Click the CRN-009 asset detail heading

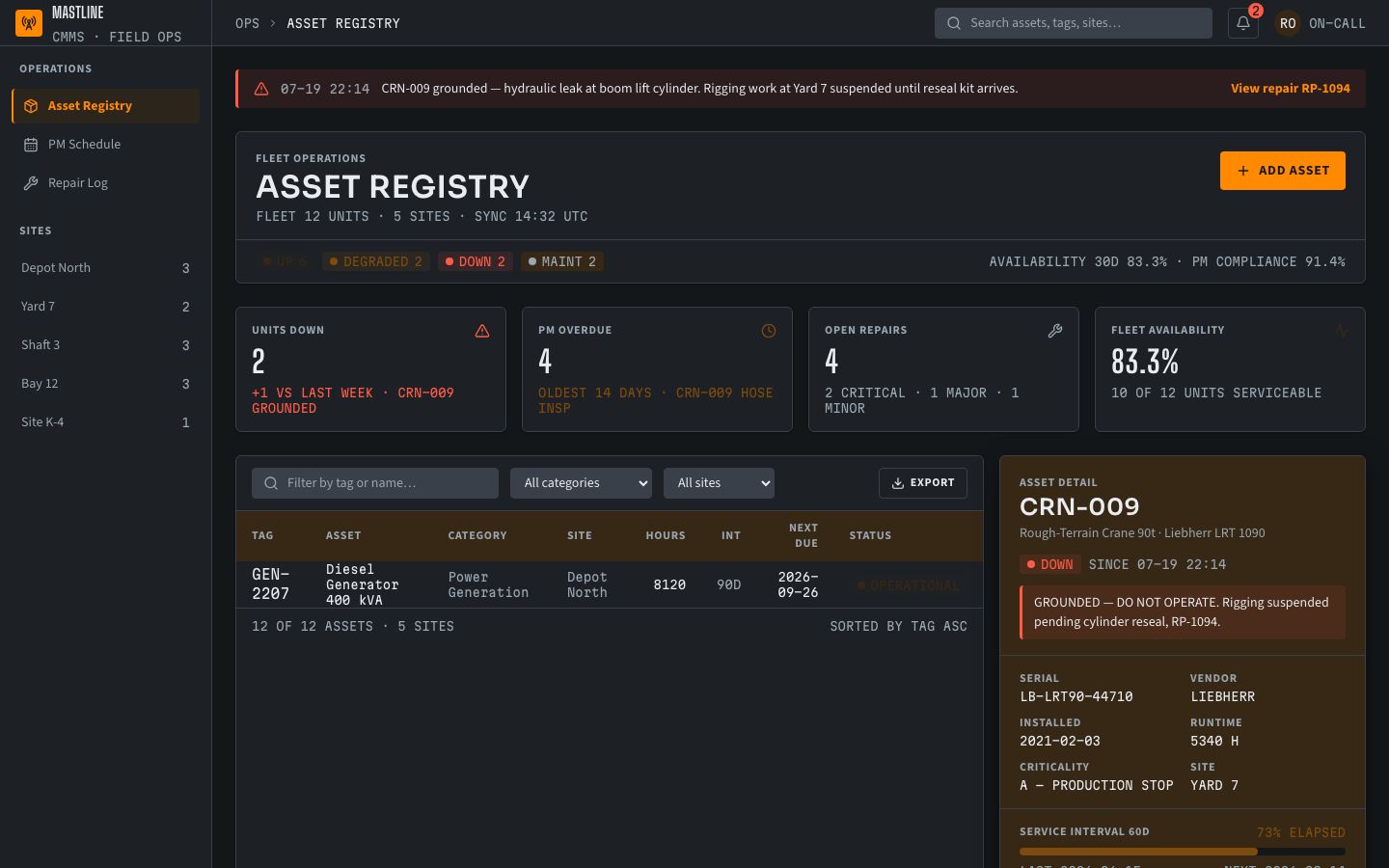click(x=1079, y=507)
